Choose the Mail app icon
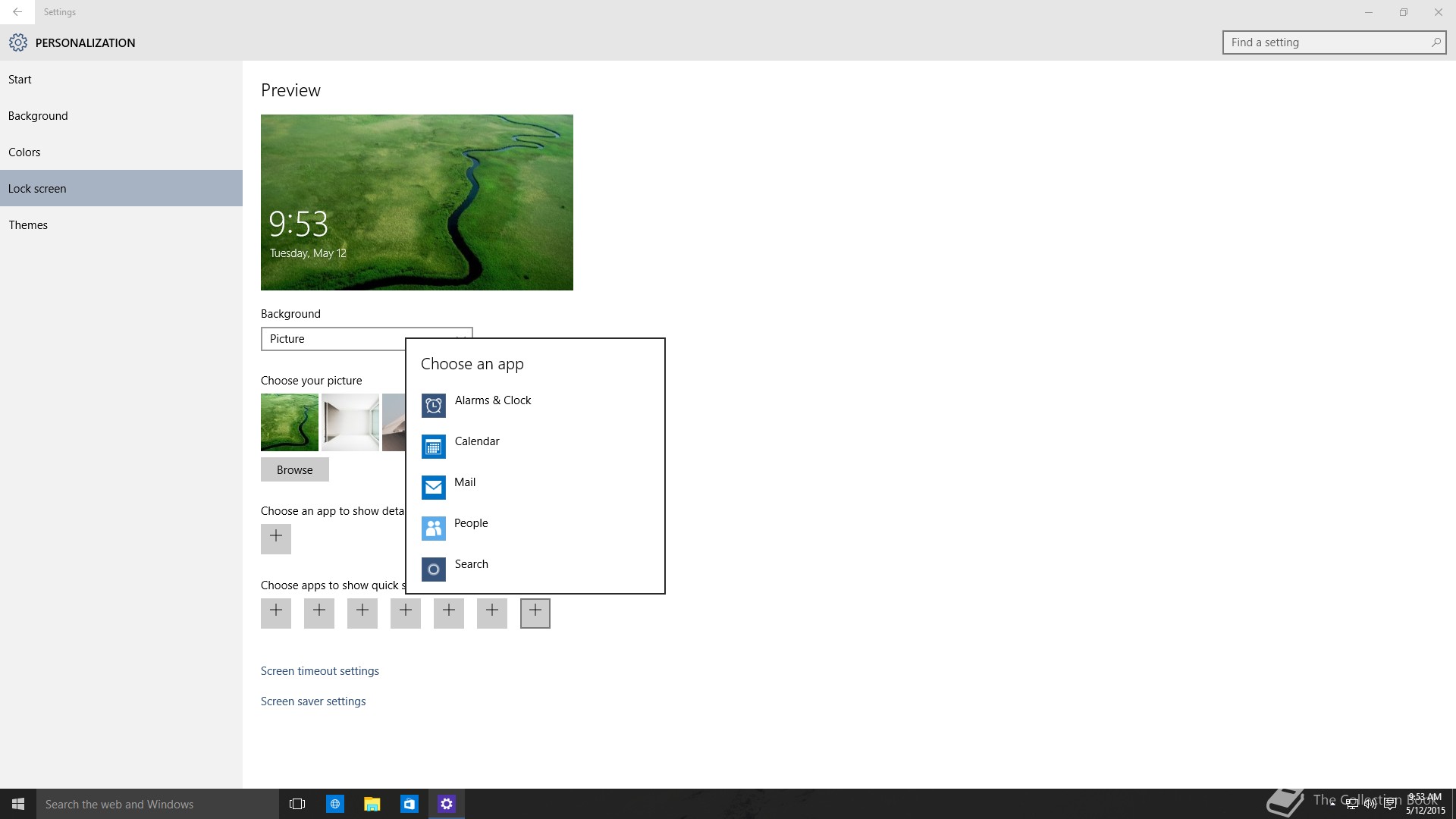The height and width of the screenshot is (819, 1456). (434, 488)
